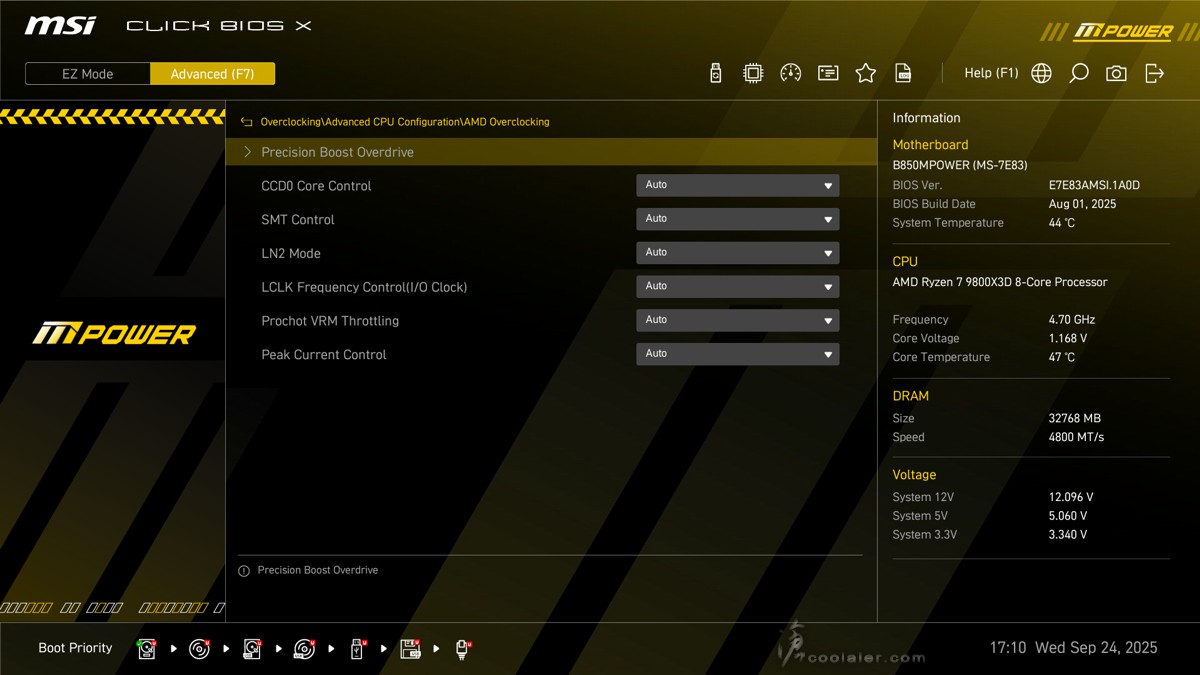Open the SMT Control dropdown
The height and width of the screenshot is (675, 1200).
[x=738, y=219]
